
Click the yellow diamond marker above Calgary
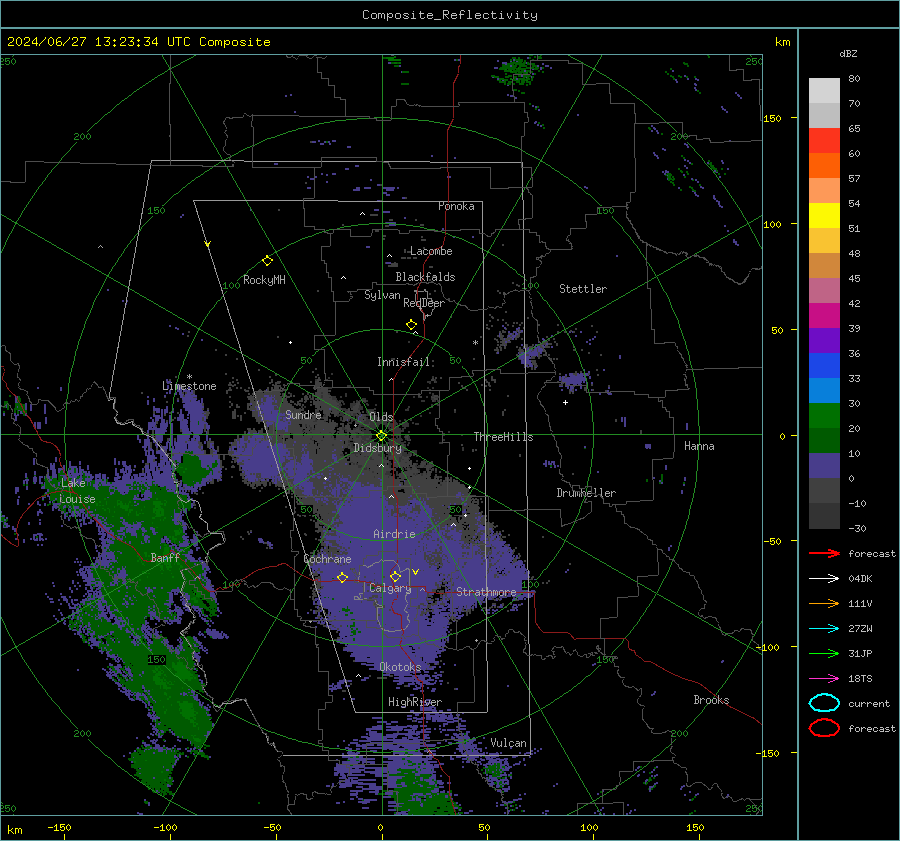(395, 576)
